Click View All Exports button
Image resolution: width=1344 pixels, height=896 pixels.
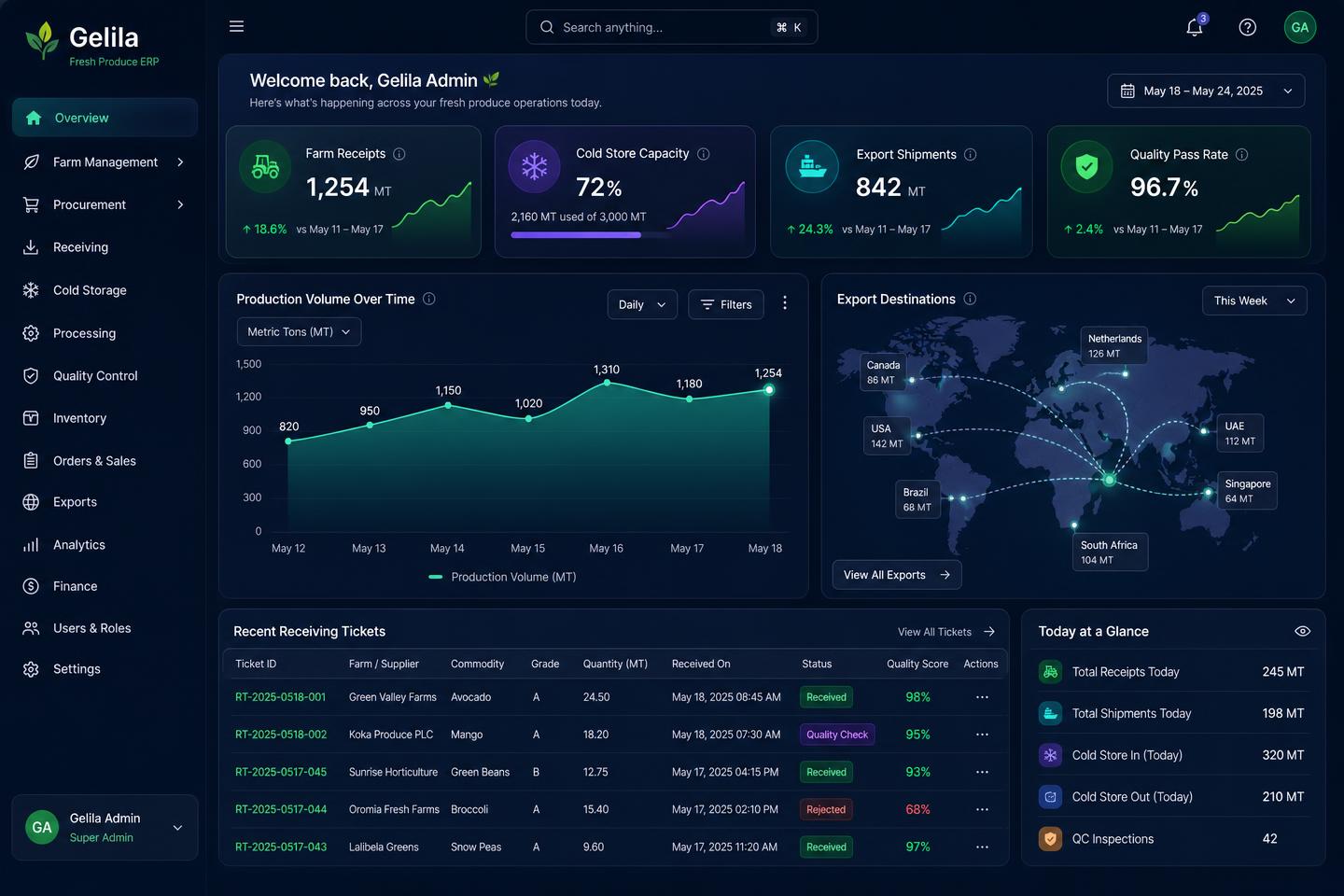[897, 575]
